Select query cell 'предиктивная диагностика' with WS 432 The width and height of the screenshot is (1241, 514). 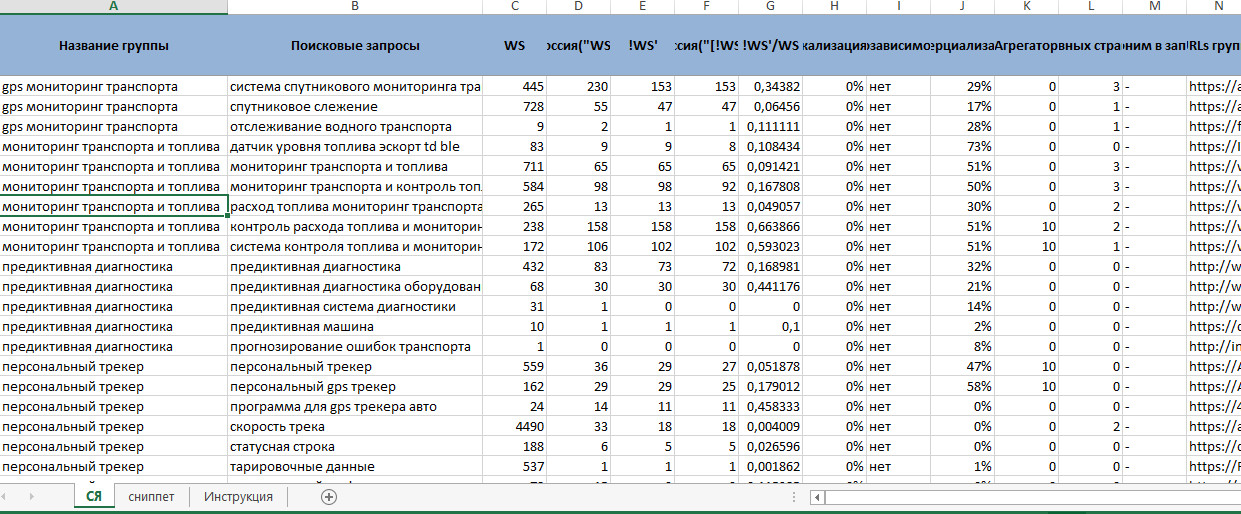coord(355,267)
